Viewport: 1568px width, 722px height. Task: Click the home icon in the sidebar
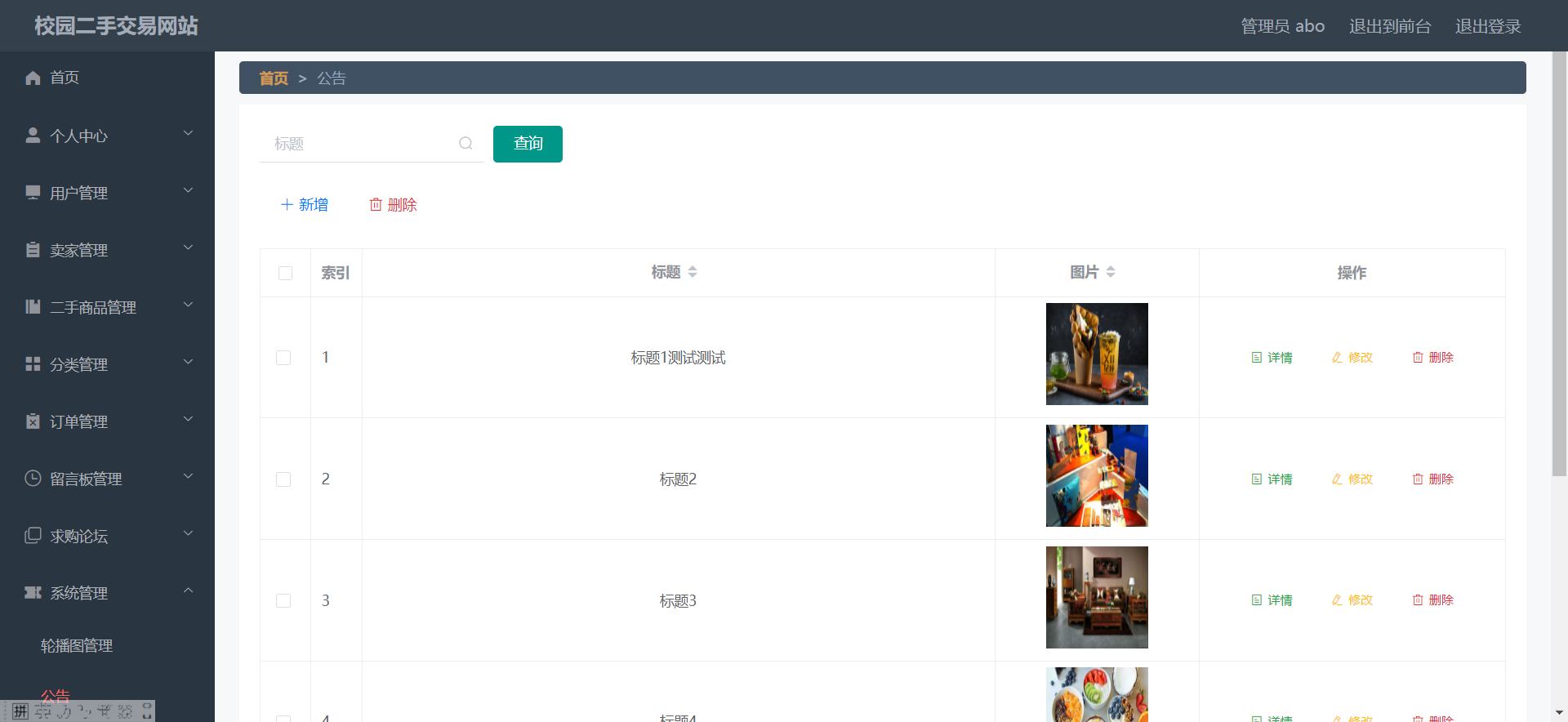point(33,78)
